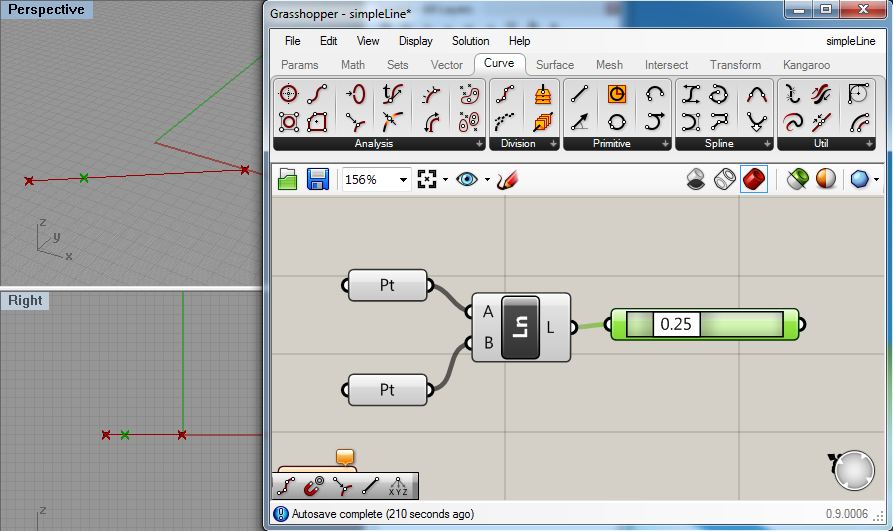This screenshot has width=893, height=531.
Task: Click the Catenary curve icon
Action: [x=756, y=122]
